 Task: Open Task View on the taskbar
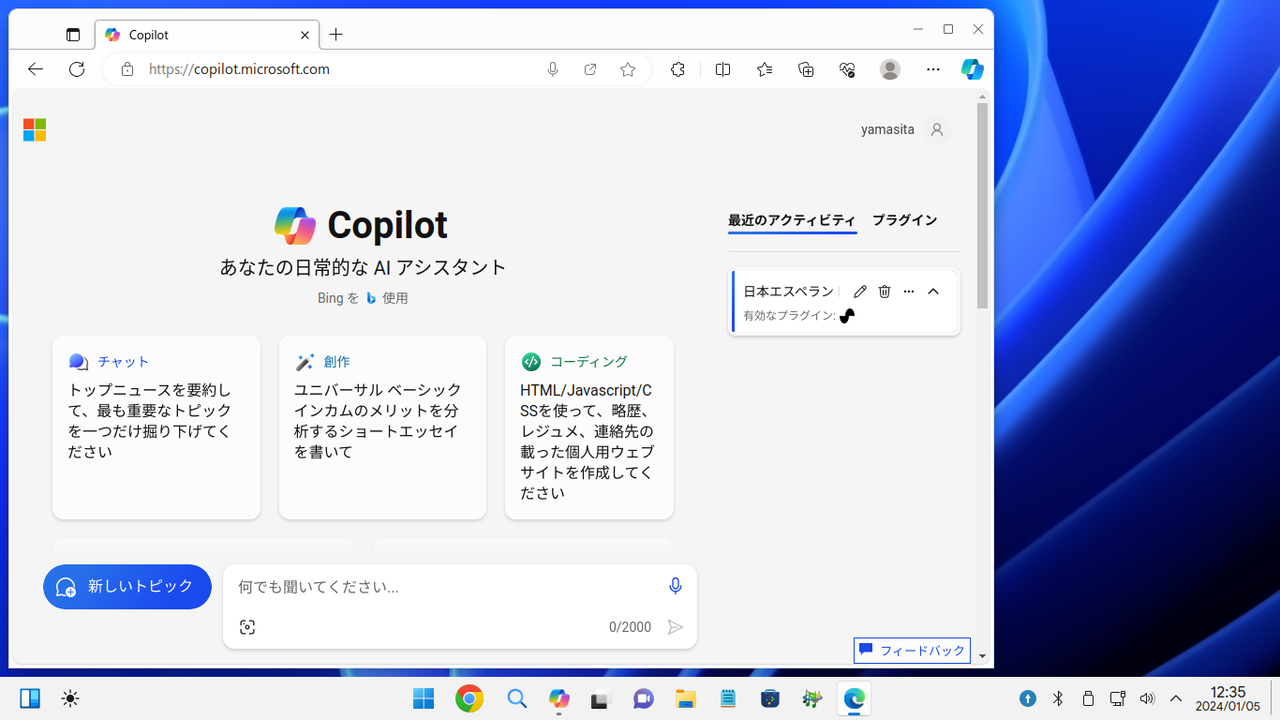pos(600,699)
